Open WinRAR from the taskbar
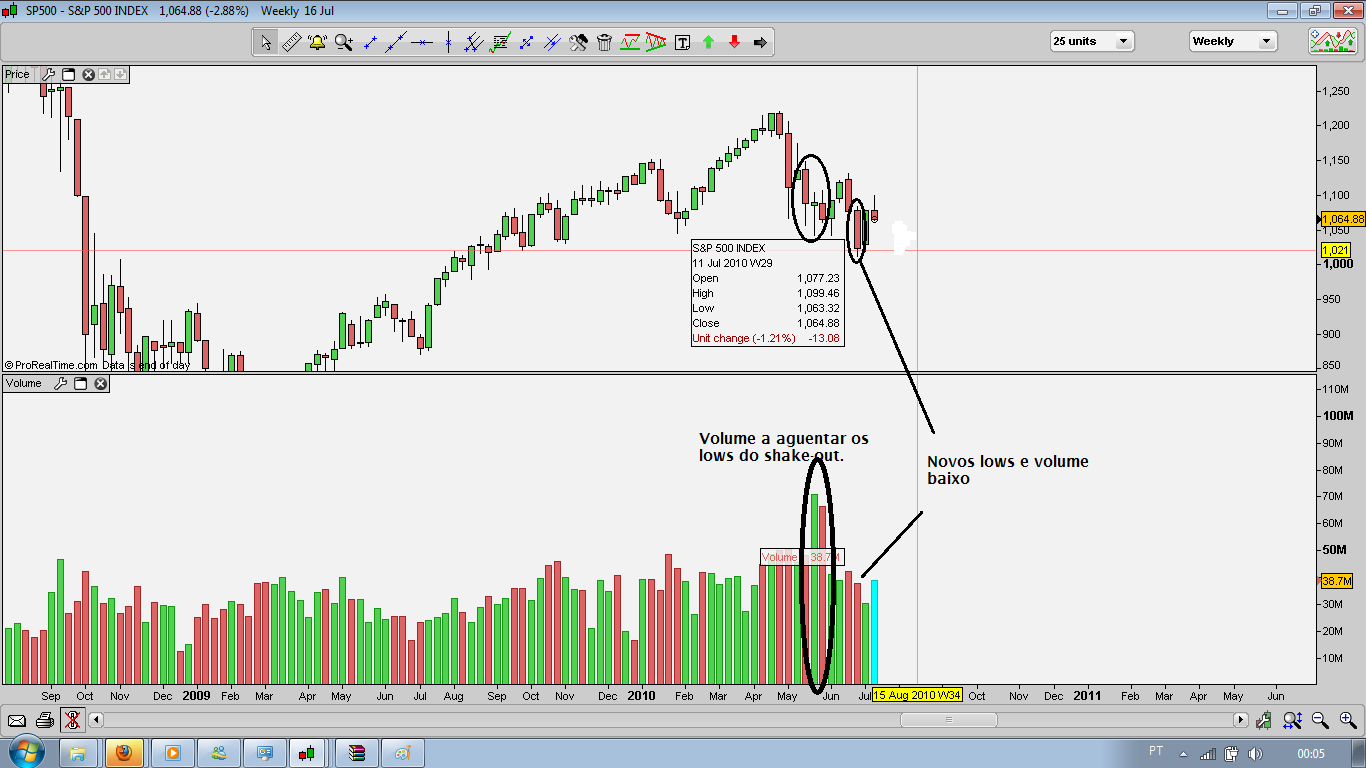The height and width of the screenshot is (768, 1366). point(357,752)
